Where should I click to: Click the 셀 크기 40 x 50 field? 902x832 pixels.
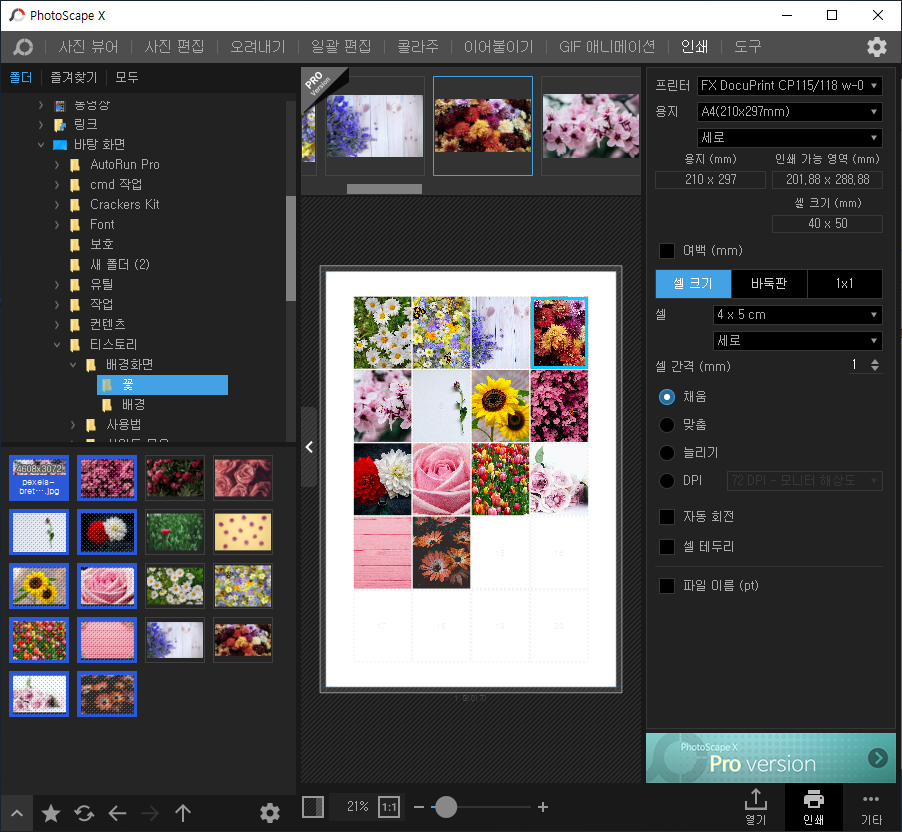coord(827,224)
